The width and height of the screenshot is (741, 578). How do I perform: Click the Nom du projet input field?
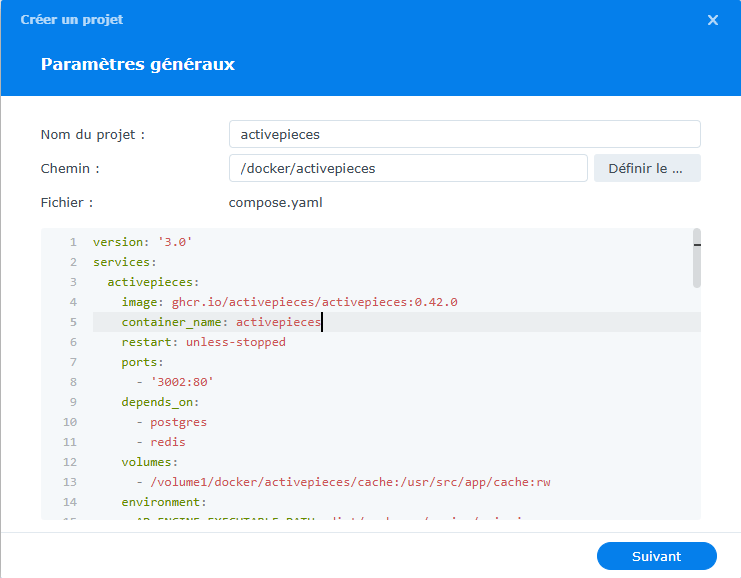click(464, 134)
